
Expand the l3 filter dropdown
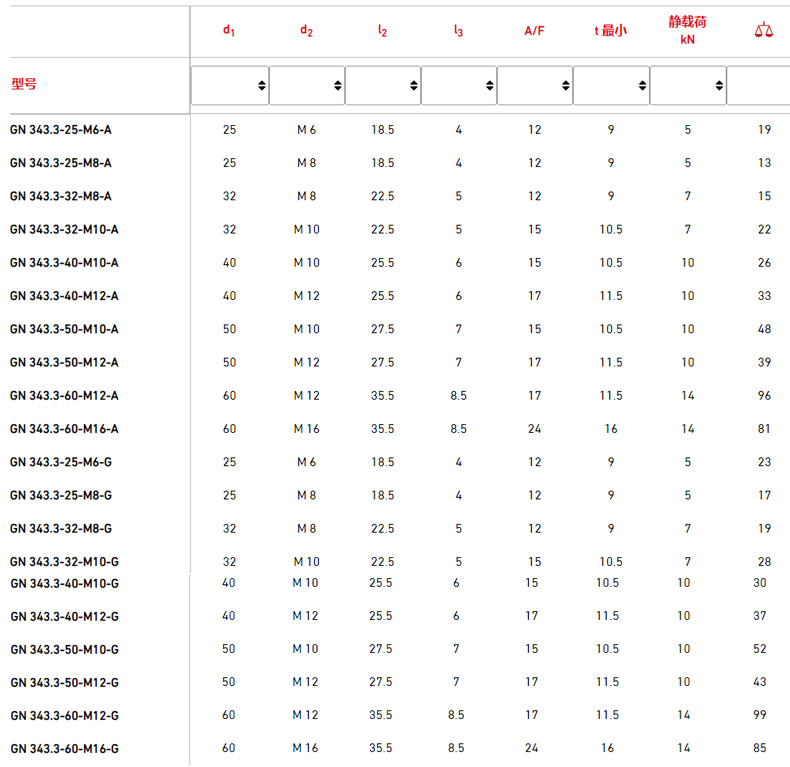tap(459, 85)
